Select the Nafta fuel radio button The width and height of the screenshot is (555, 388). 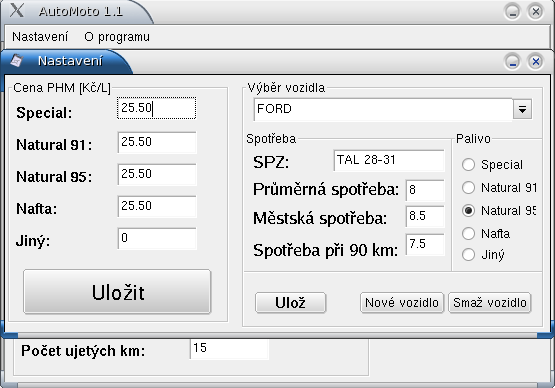[x=468, y=234]
